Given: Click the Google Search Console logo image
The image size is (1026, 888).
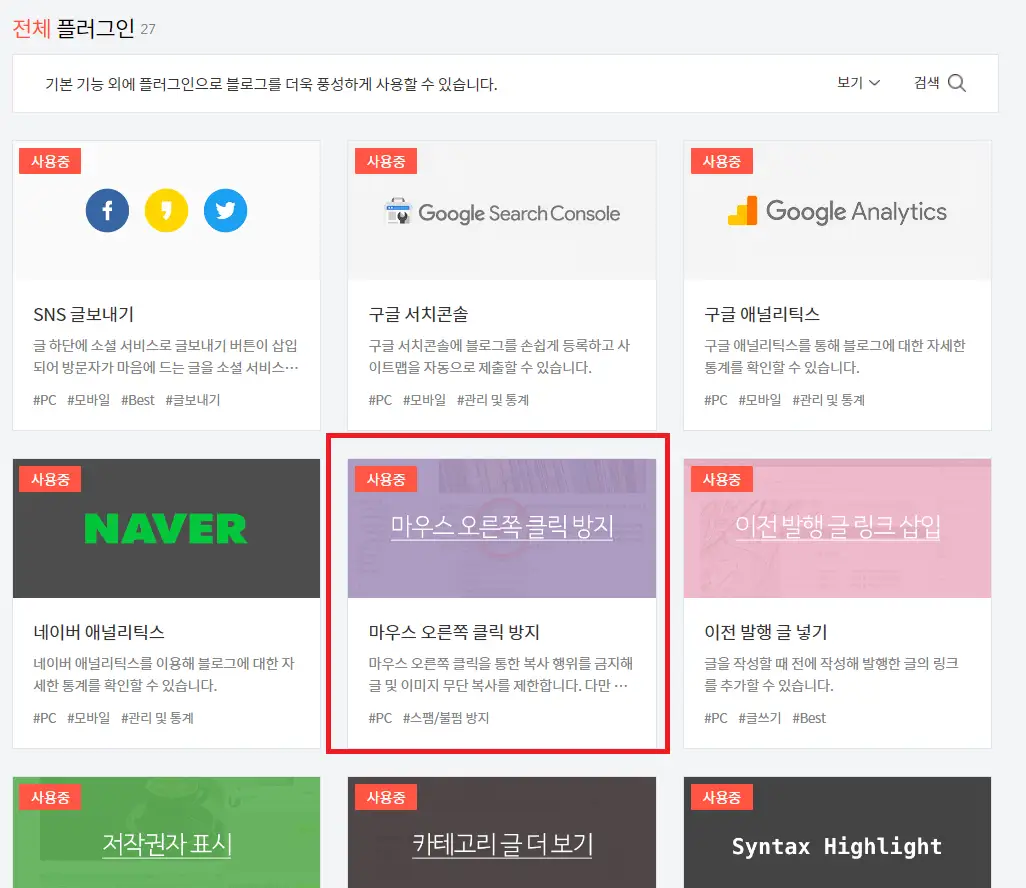Looking at the screenshot, I should (x=502, y=213).
